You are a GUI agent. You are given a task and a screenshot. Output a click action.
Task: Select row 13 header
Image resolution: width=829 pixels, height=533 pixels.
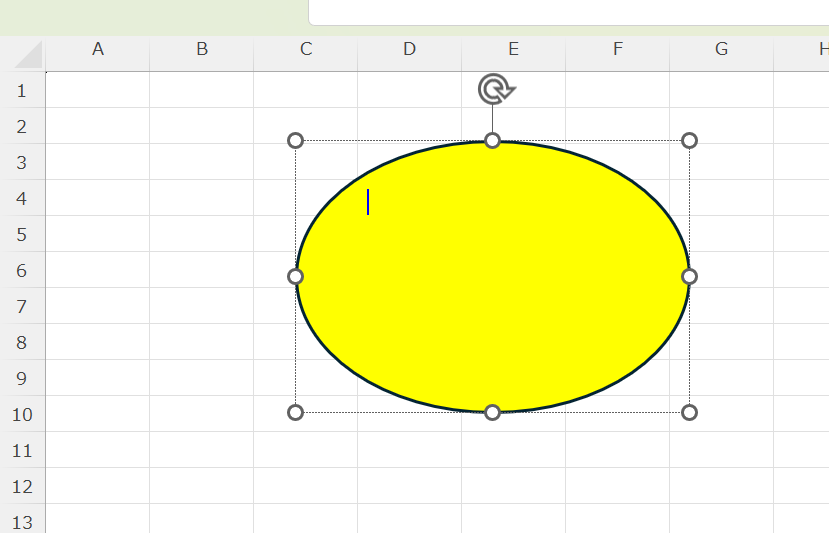tap(22, 521)
